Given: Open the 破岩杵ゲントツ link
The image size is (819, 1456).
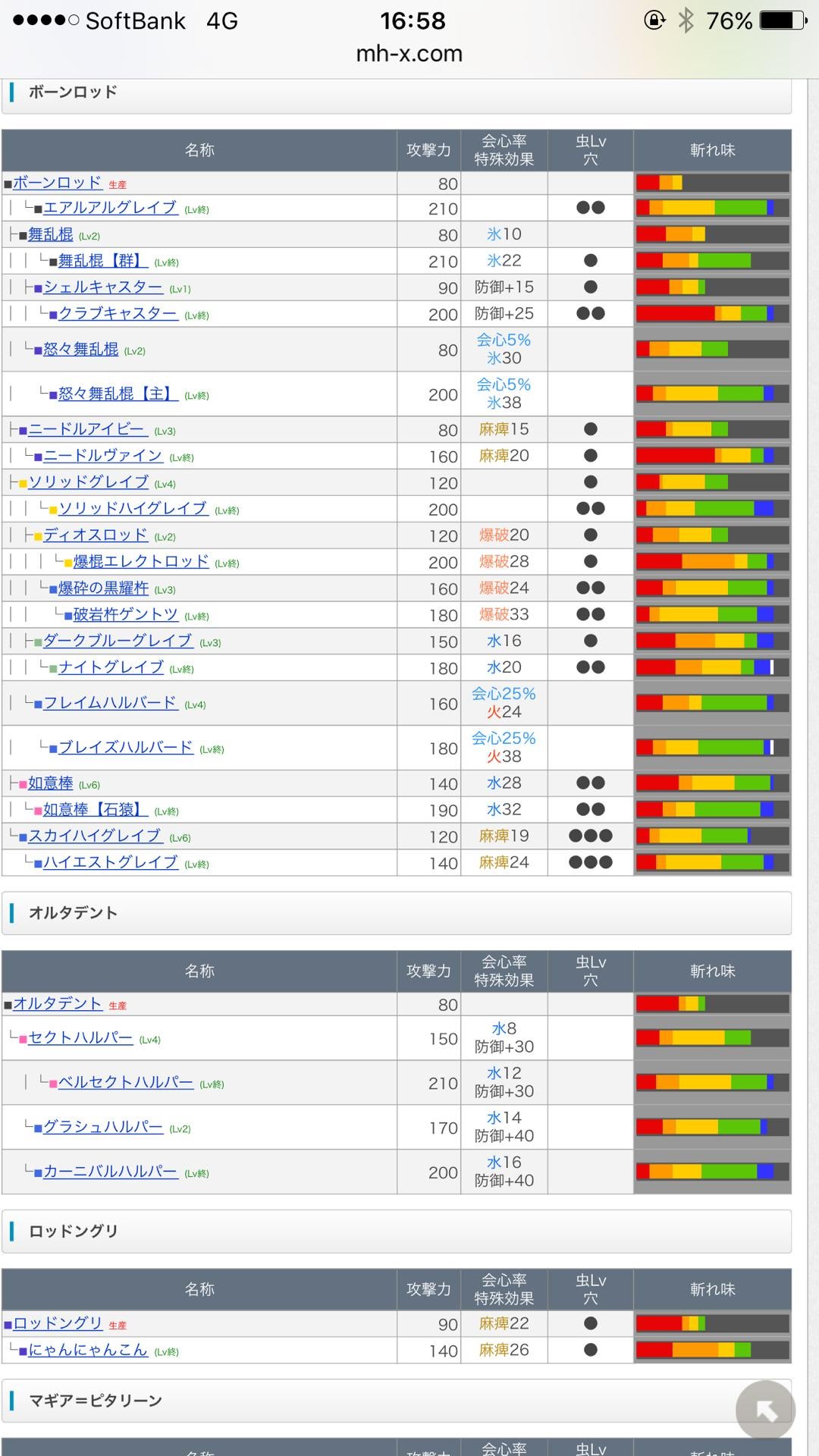Looking at the screenshot, I should click(125, 615).
